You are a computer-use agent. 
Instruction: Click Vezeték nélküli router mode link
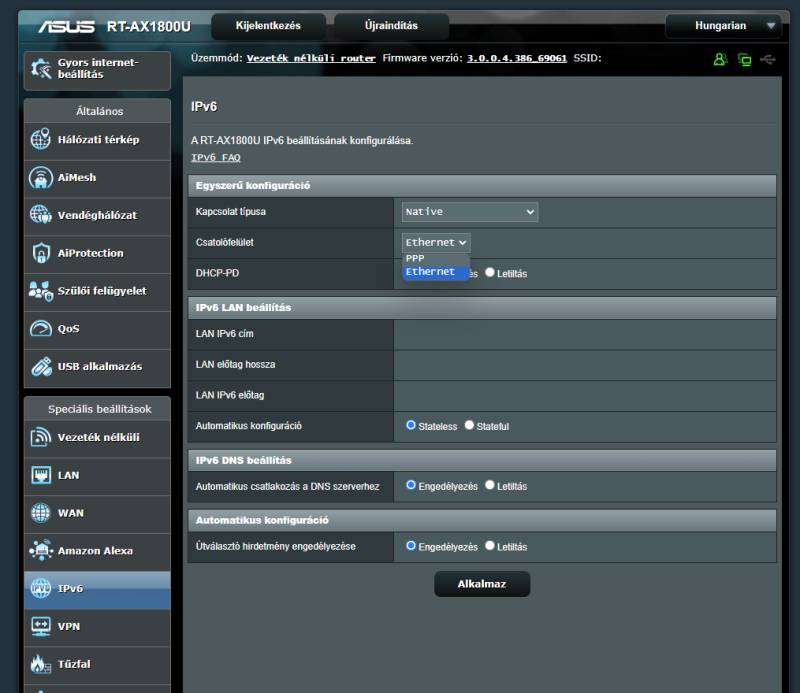(311, 58)
